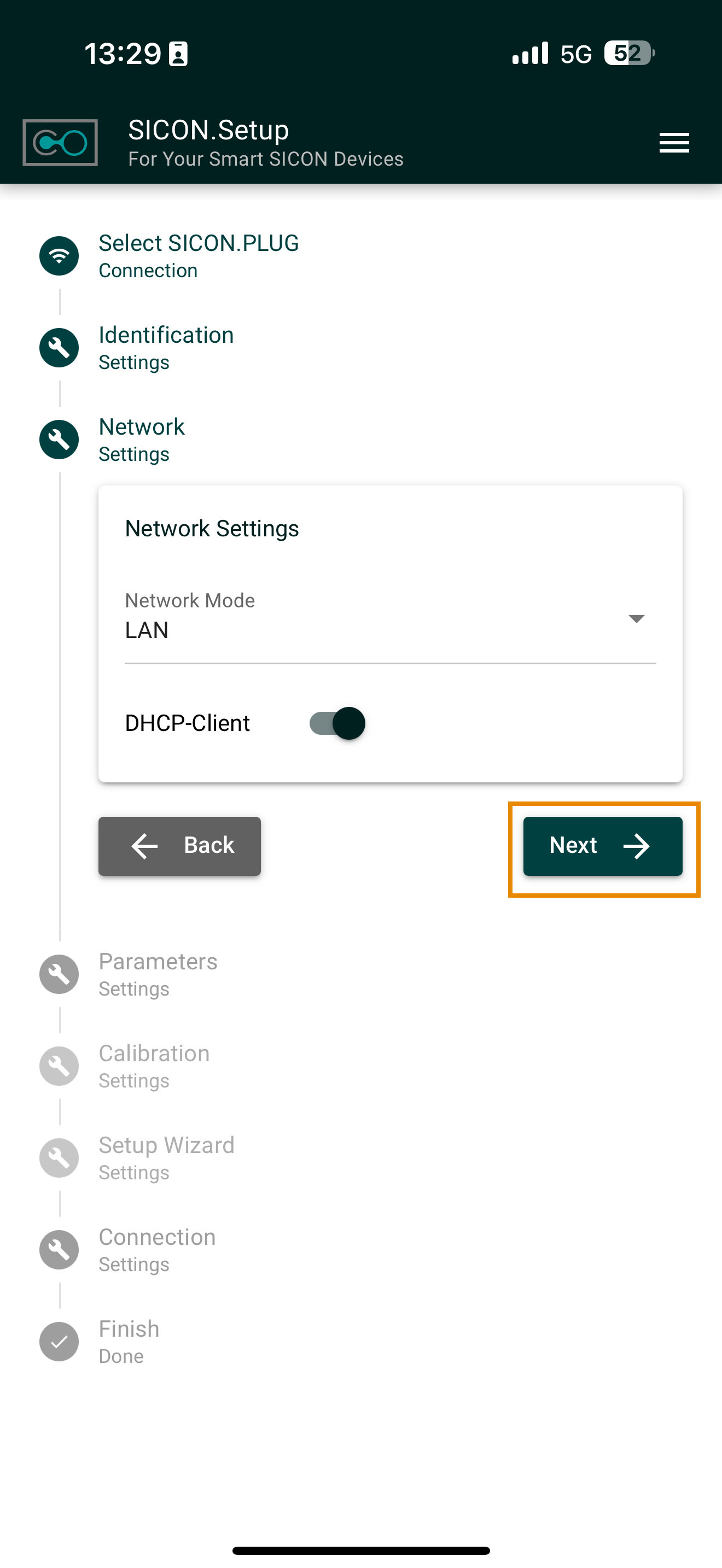Click the SICON.Setup logo icon

tap(60, 143)
